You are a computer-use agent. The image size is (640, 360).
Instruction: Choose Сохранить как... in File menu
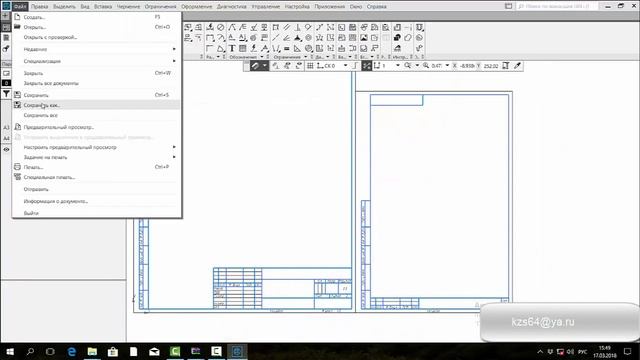(x=96, y=105)
